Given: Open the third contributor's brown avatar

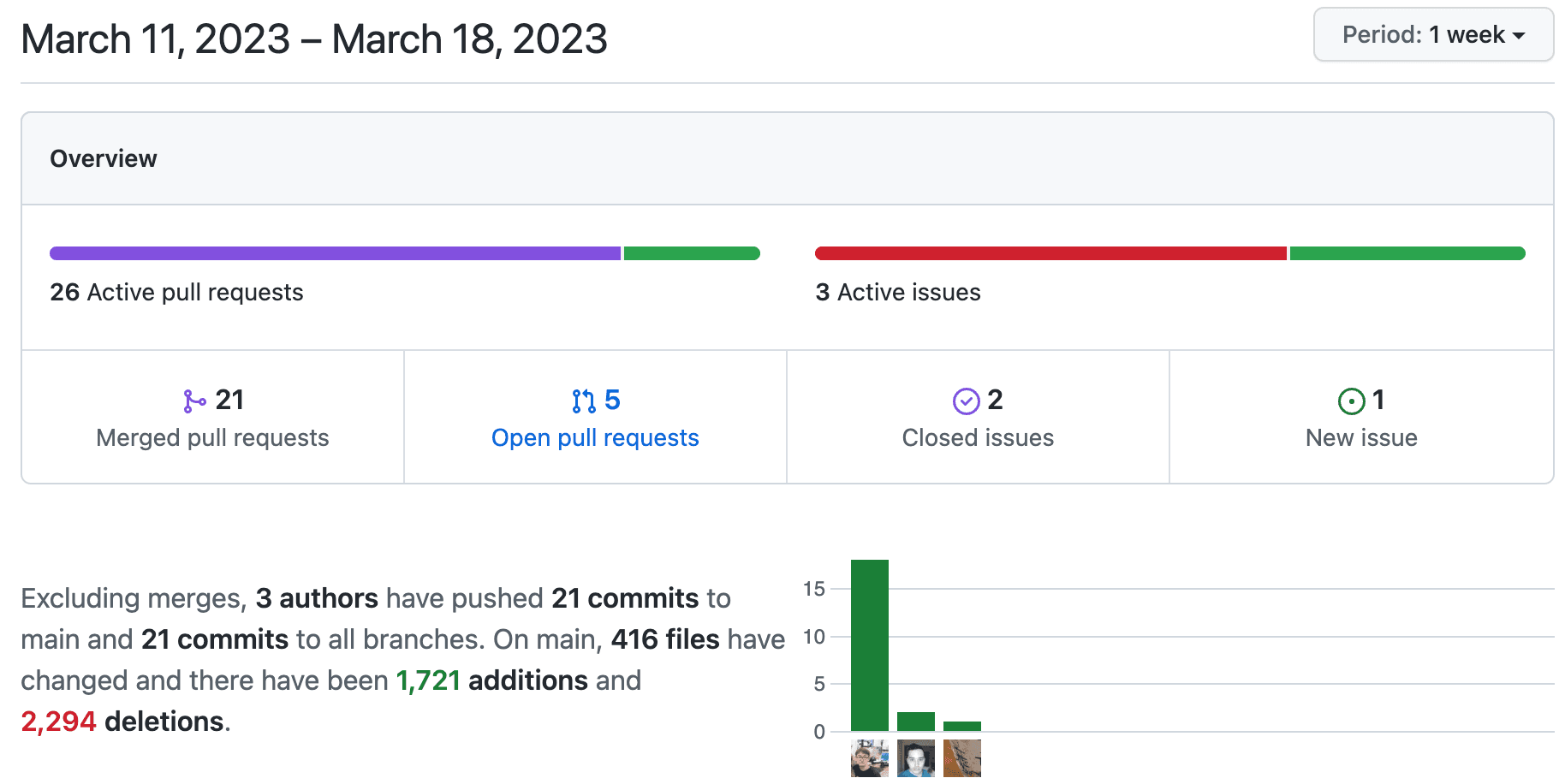Looking at the screenshot, I should (x=961, y=758).
